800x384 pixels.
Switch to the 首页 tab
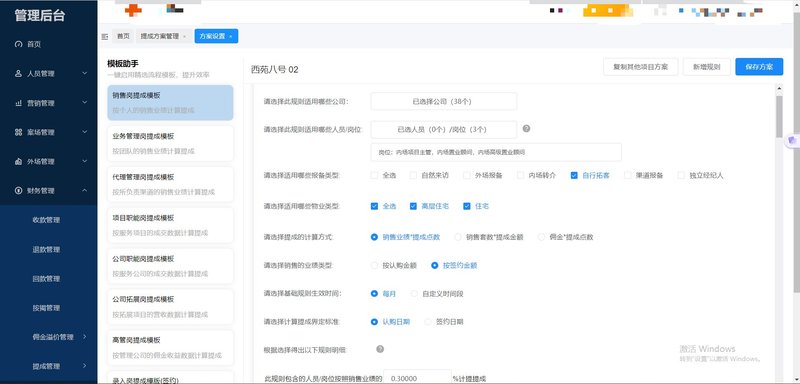click(x=123, y=36)
